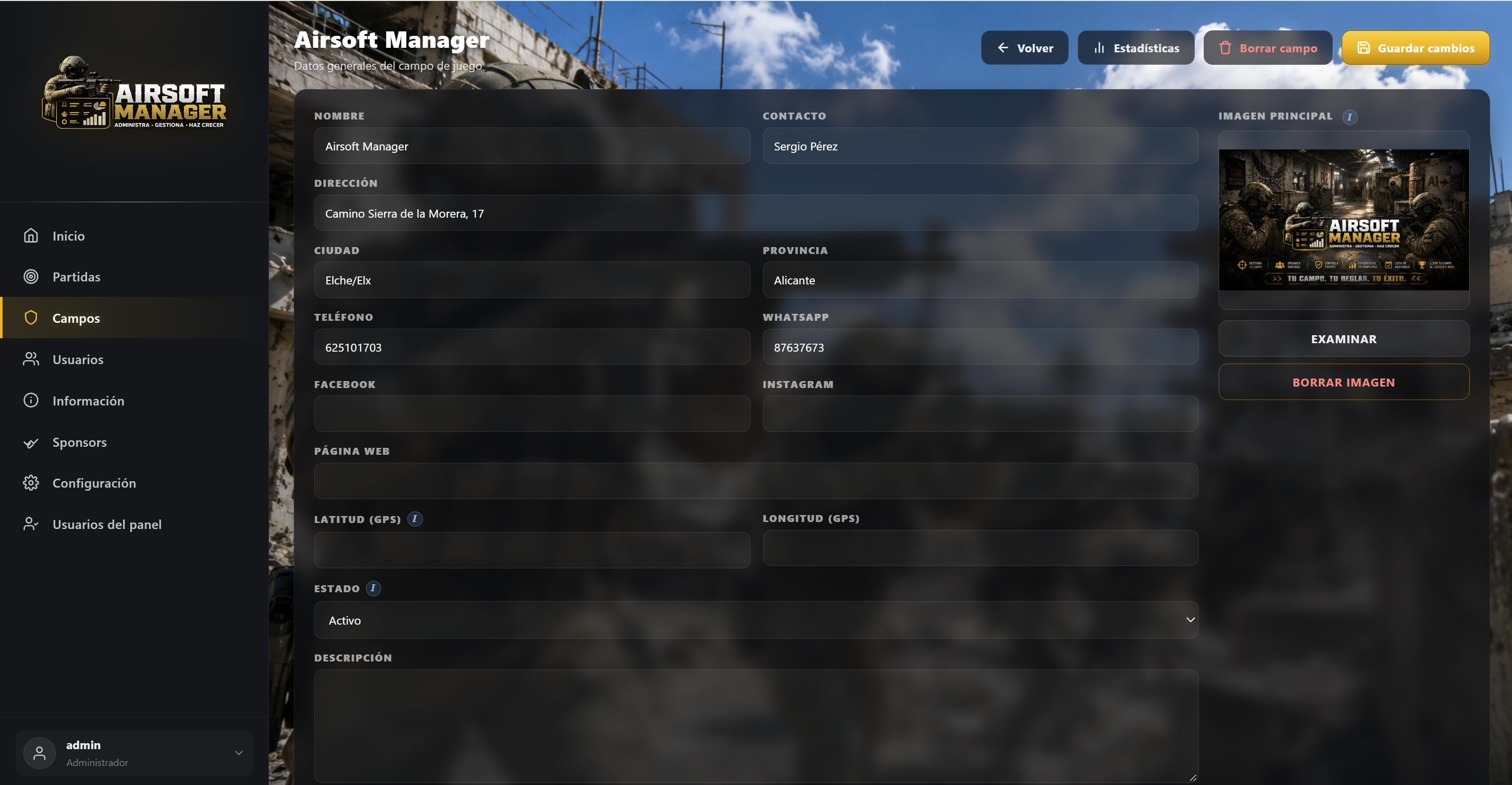The width and height of the screenshot is (1512, 785).
Task: Click the Provincia field showing Alicante
Action: (x=980, y=280)
